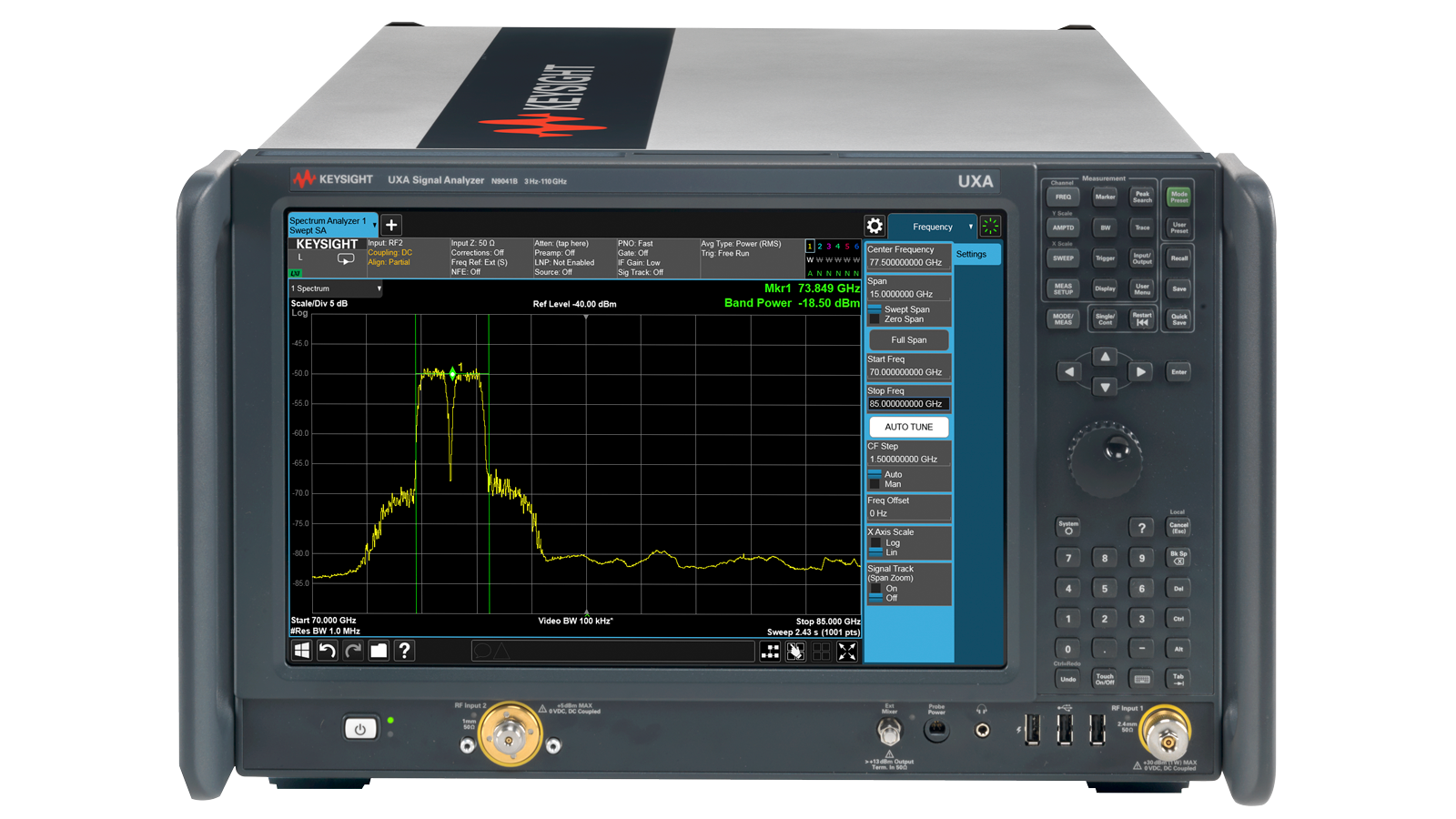The image size is (1456, 819).
Task: Tap the dimmed four-pane window icon
Action: 821,651
